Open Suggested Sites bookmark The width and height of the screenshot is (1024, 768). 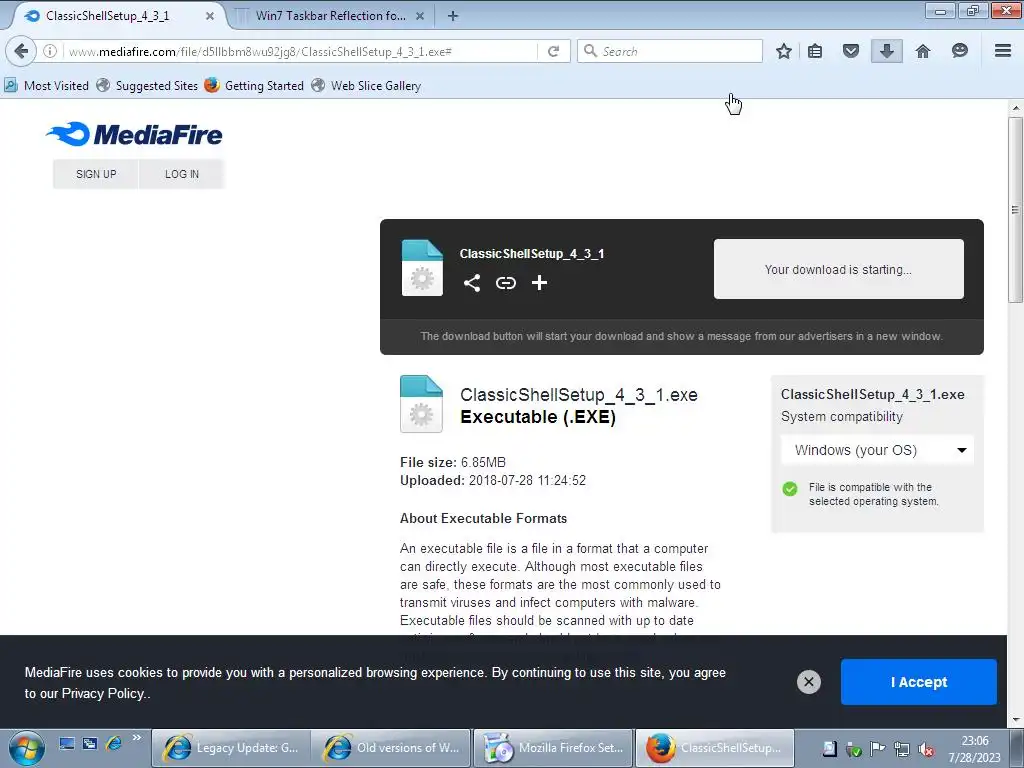pyautogui.click(x=148, y=86)
